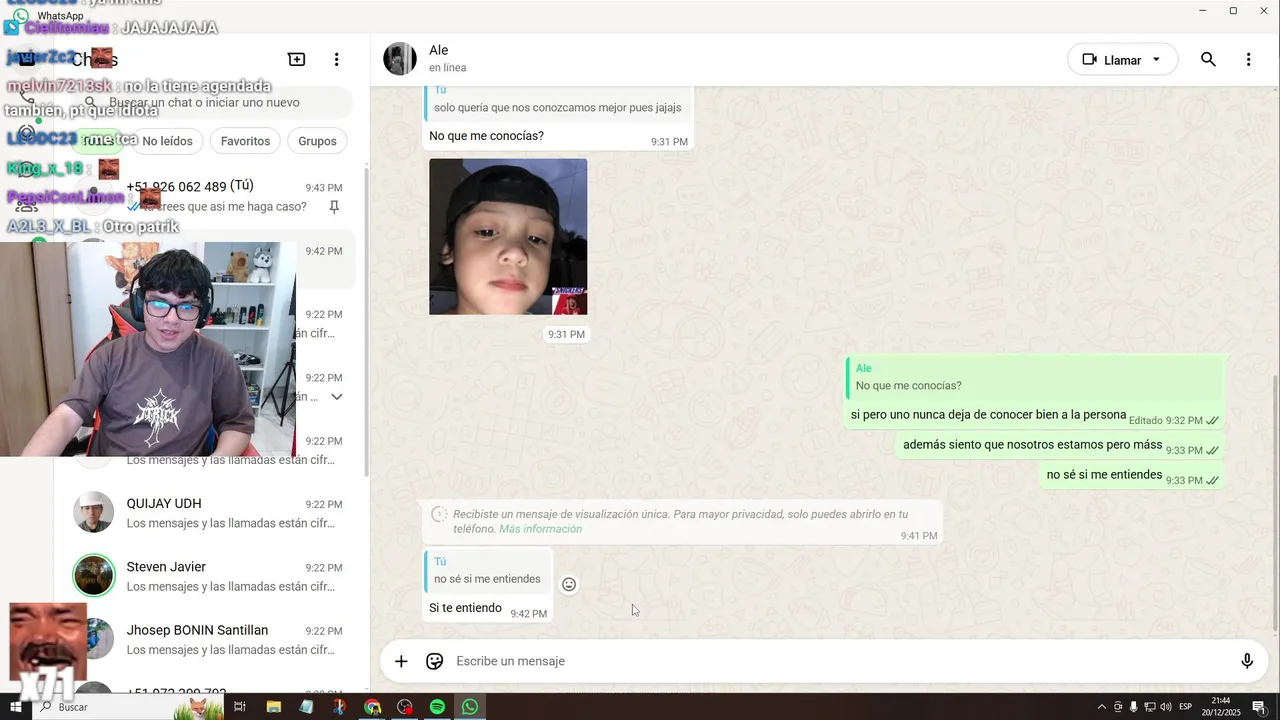The width and height of the screenshot is (1280, 720).
Task: Open Ale contact info by name
Action: [x=438, y=50]
